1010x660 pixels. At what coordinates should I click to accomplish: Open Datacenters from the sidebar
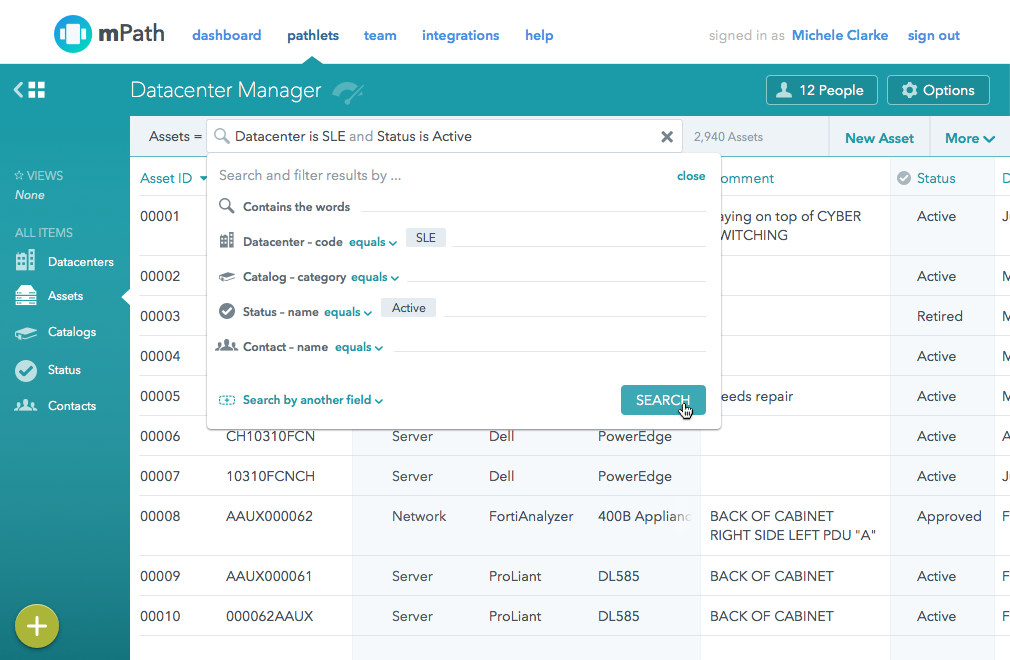click(80, 262)
